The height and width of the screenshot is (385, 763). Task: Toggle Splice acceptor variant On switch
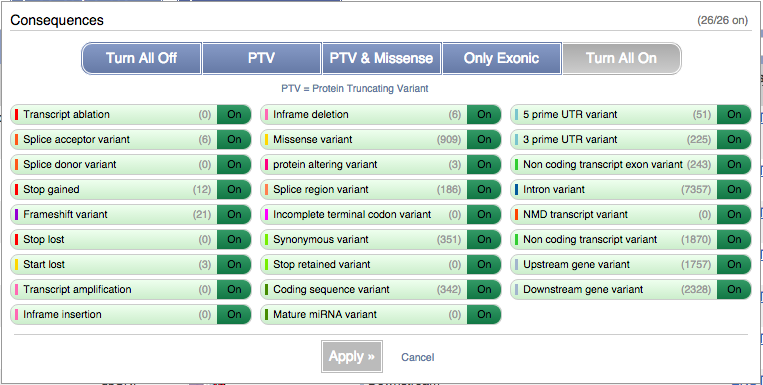pos(234,140)
